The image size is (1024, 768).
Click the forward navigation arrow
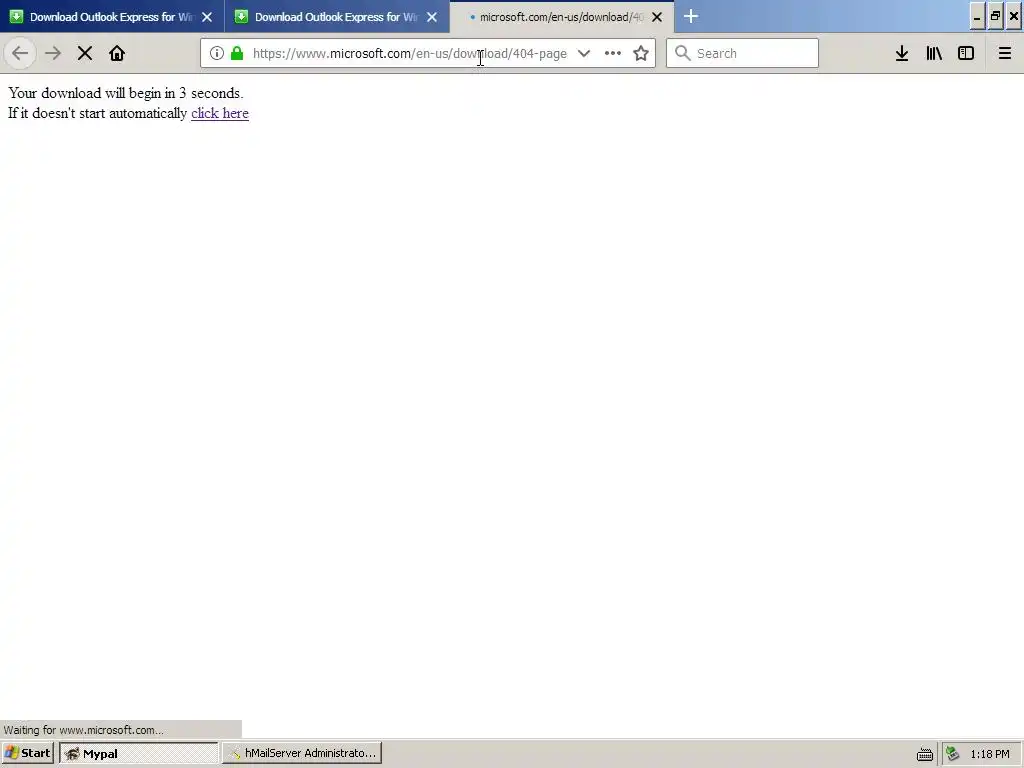53,53
